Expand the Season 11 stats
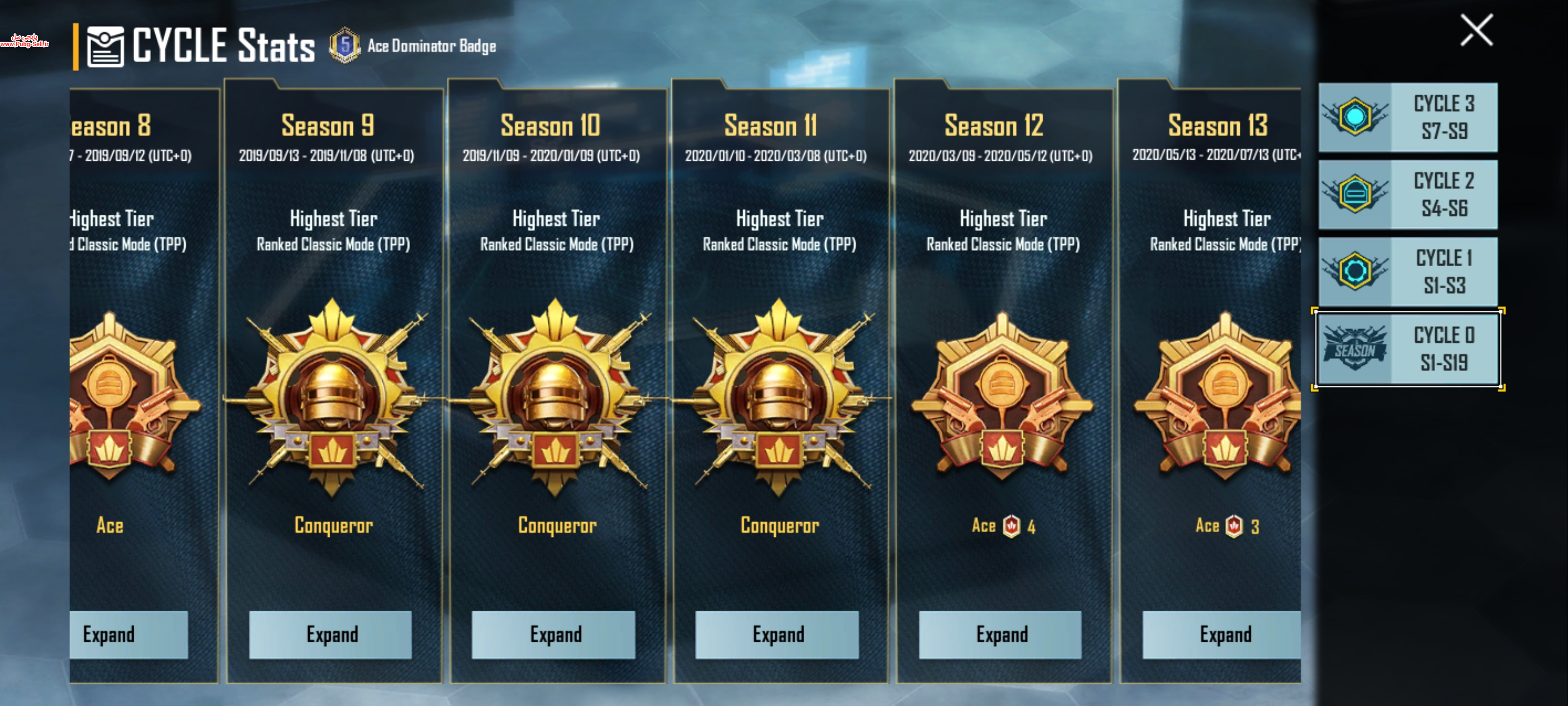Screen dimensions: 1568x706 777,634
